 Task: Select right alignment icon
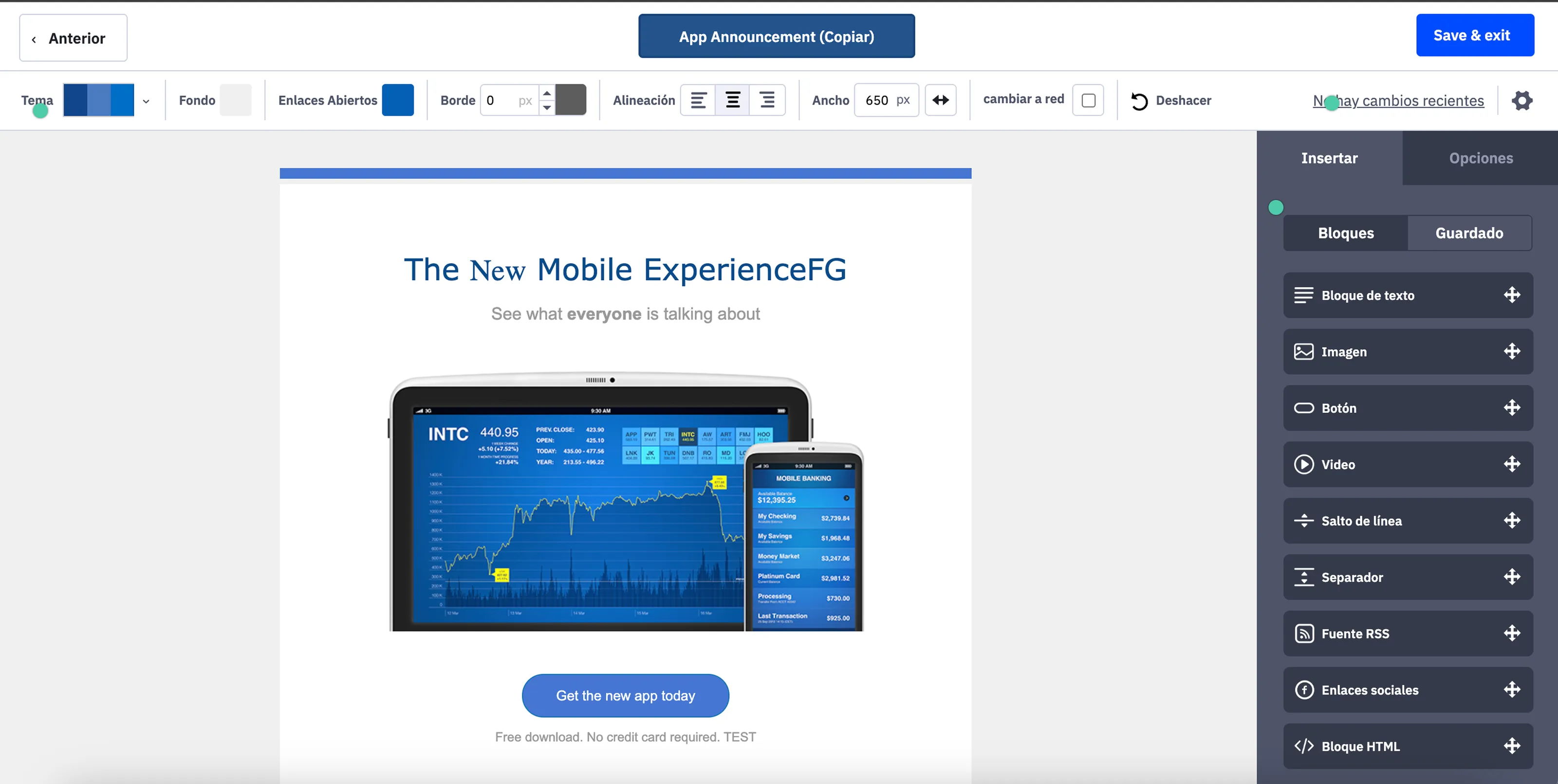pyautogui.click(x=767, y=100)
